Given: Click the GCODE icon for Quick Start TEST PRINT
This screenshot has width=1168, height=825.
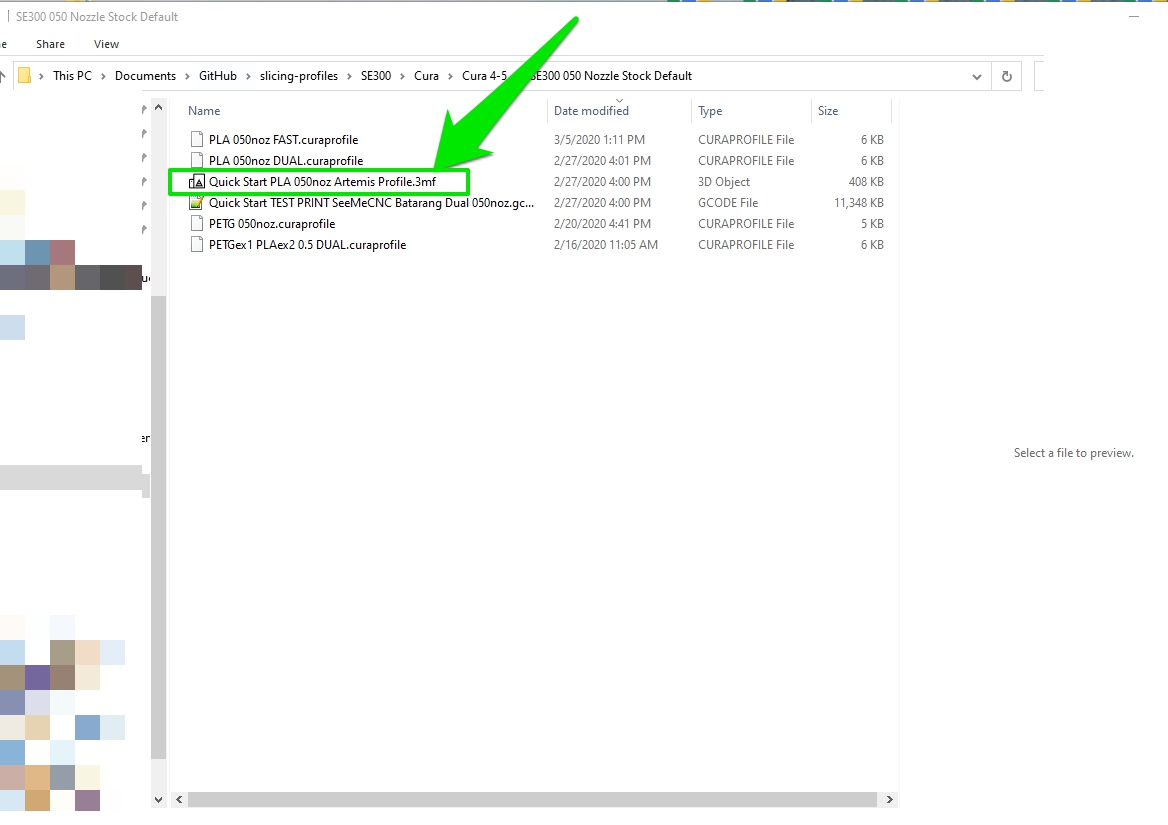Looking at the screenshot, I should tap(196, 203).
